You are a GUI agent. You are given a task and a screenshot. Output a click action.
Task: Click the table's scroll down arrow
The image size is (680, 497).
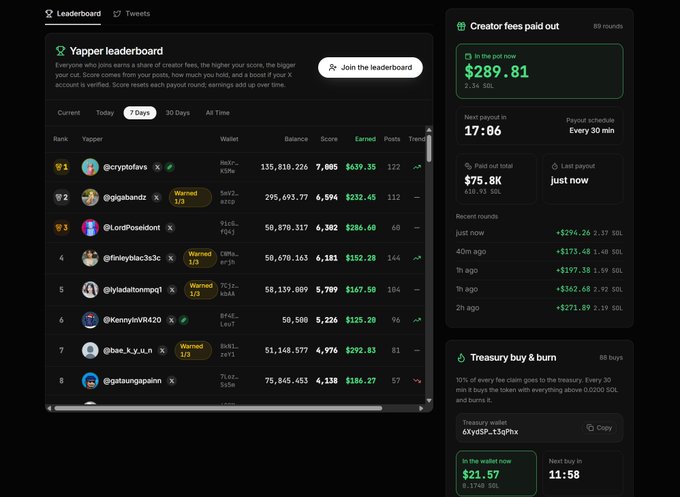[x=429, y=401]
